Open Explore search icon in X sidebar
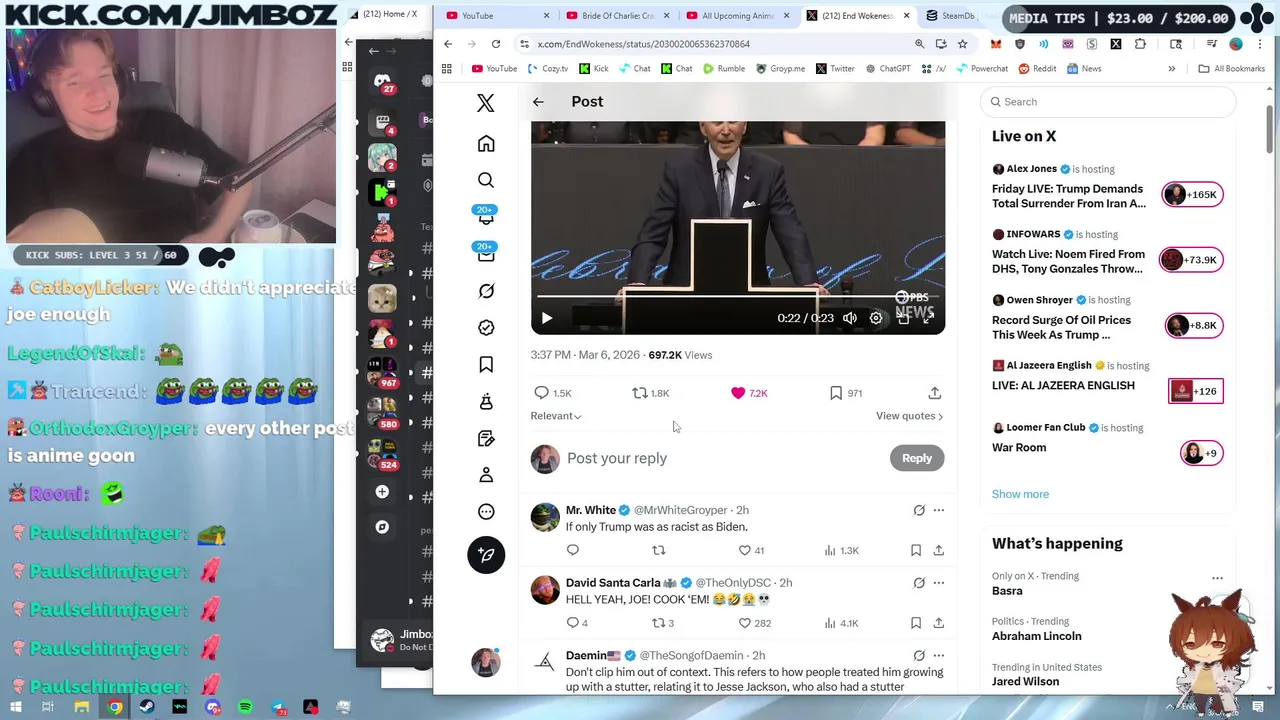The height and width of the screenshot is (720, 1280). tap(486, 180)
